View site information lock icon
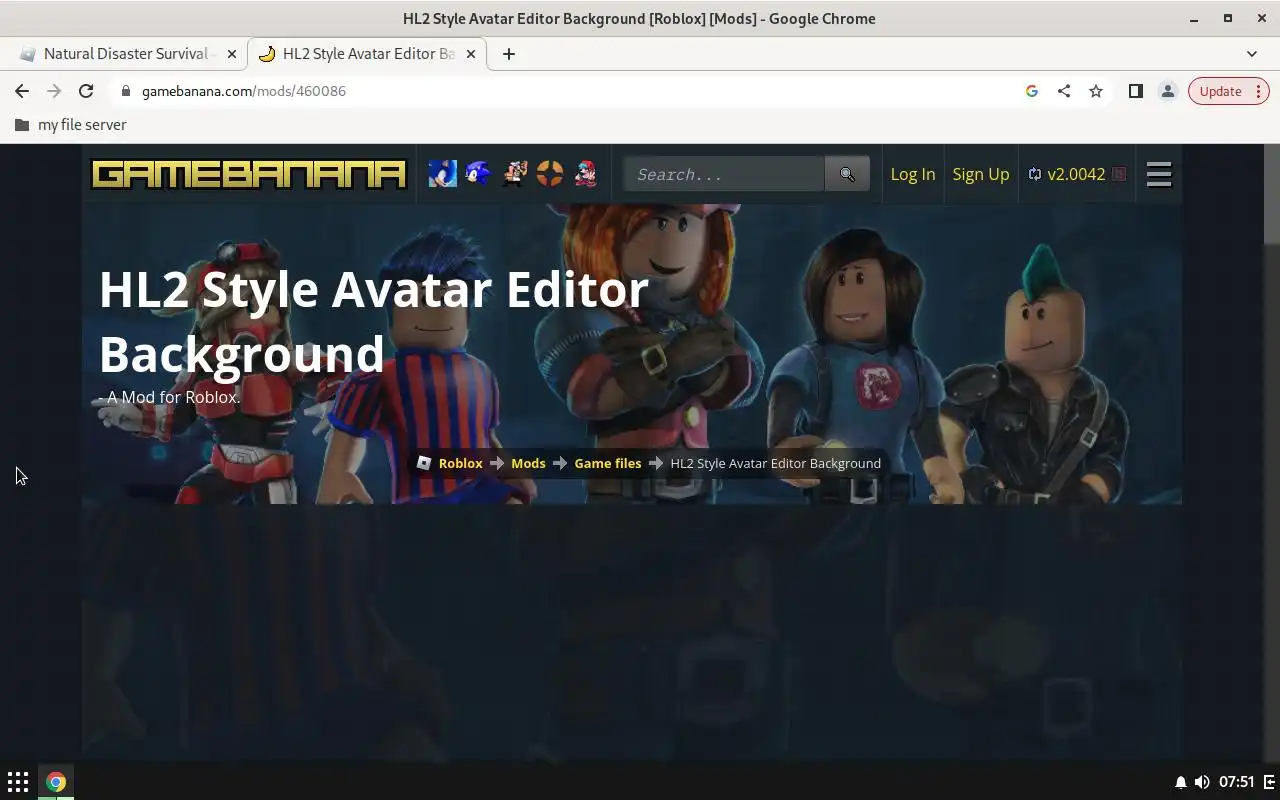The height and width of the screenshot is (800, 1280). tap(125, 91)
